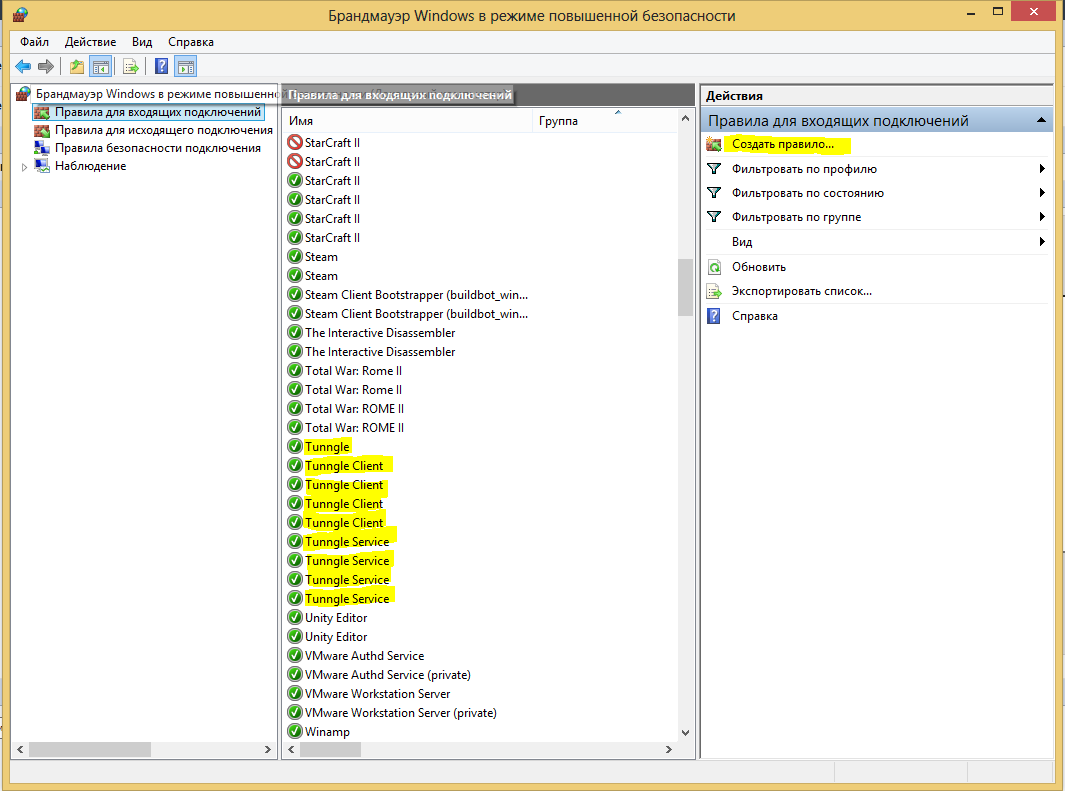Select the Наблюдение tree item
The image size is (1065, 791).
[90, 166]
